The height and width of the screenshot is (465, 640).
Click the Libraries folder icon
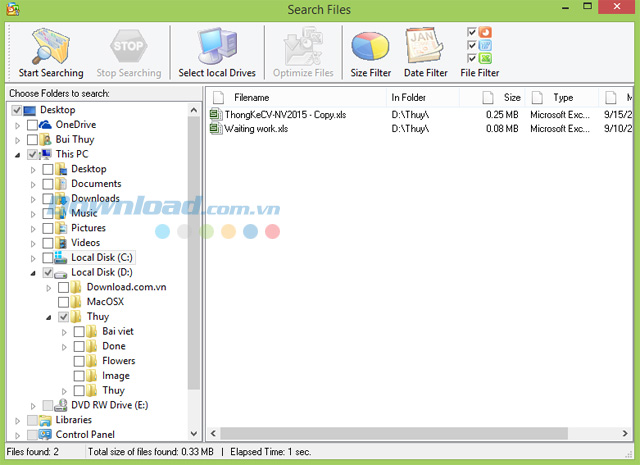point(45,421)
